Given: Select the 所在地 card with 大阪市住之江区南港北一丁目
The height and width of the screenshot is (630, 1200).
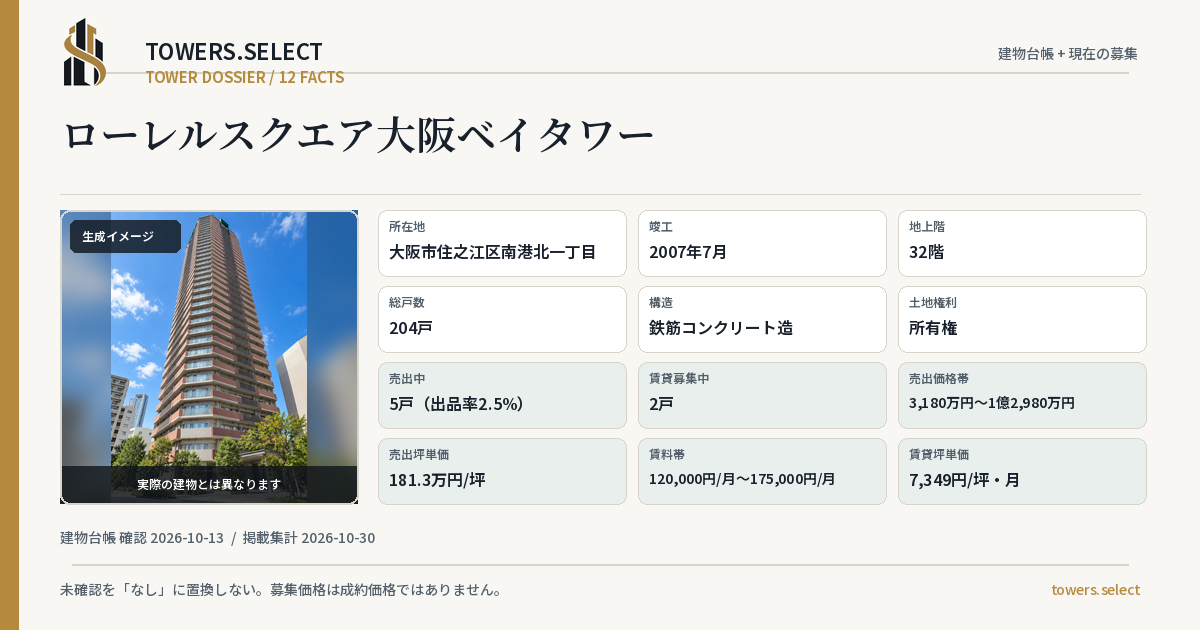Looking at the screenshot, I should coord(502,243).
